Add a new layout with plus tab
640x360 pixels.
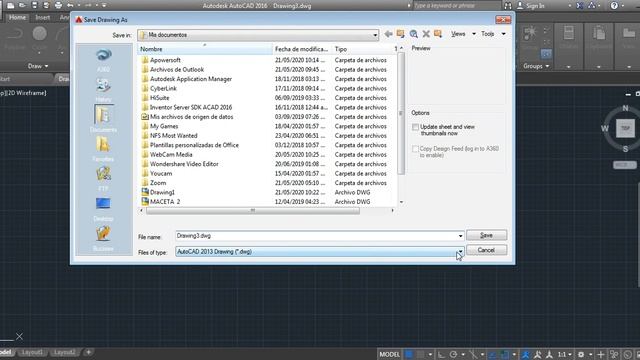[x=88, y=352]
